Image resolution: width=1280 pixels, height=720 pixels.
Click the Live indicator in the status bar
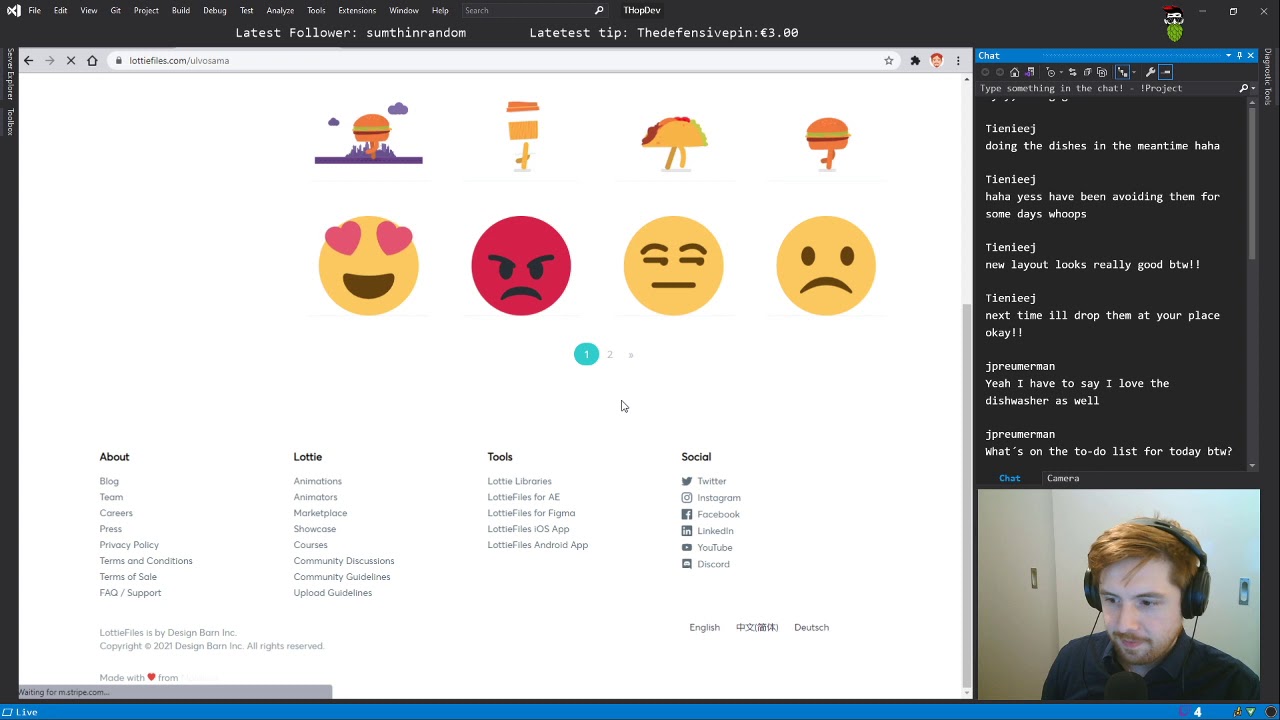coord(20,712)
